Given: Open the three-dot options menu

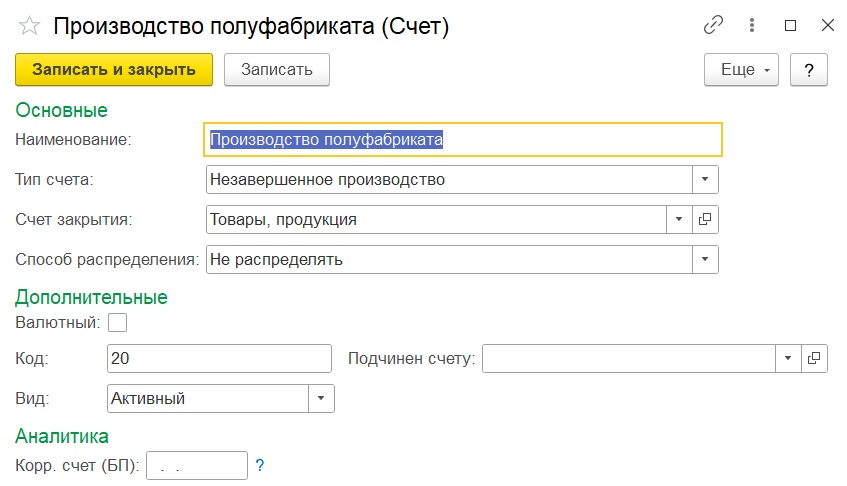Looking at the screenshot, I should 751,25.
